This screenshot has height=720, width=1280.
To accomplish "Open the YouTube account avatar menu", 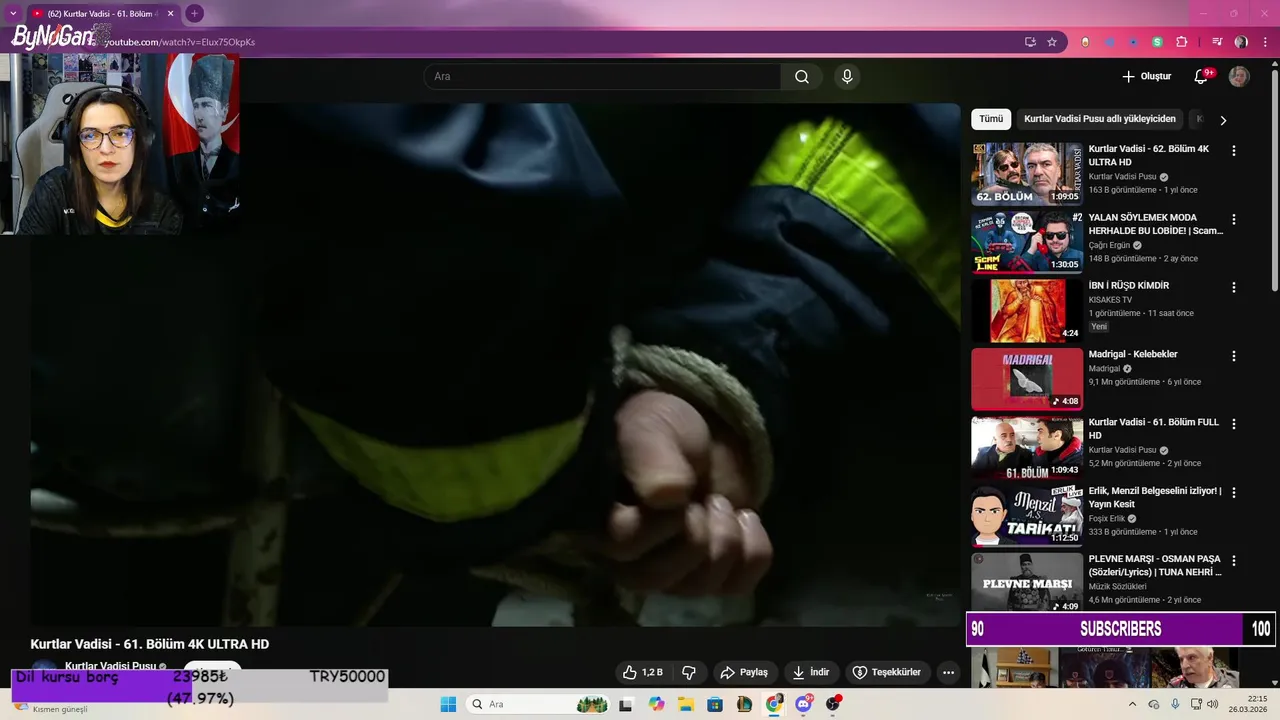I will (x=1239, y=77).
